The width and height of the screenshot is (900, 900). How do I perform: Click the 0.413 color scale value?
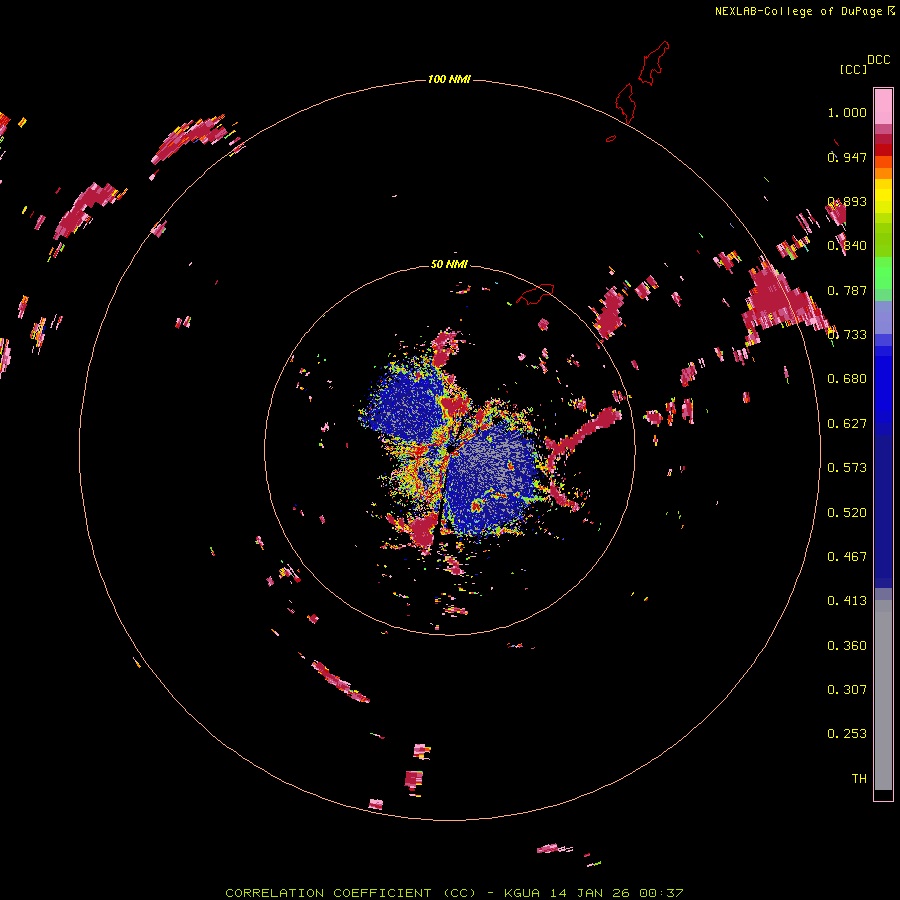[x=847, y=601]
